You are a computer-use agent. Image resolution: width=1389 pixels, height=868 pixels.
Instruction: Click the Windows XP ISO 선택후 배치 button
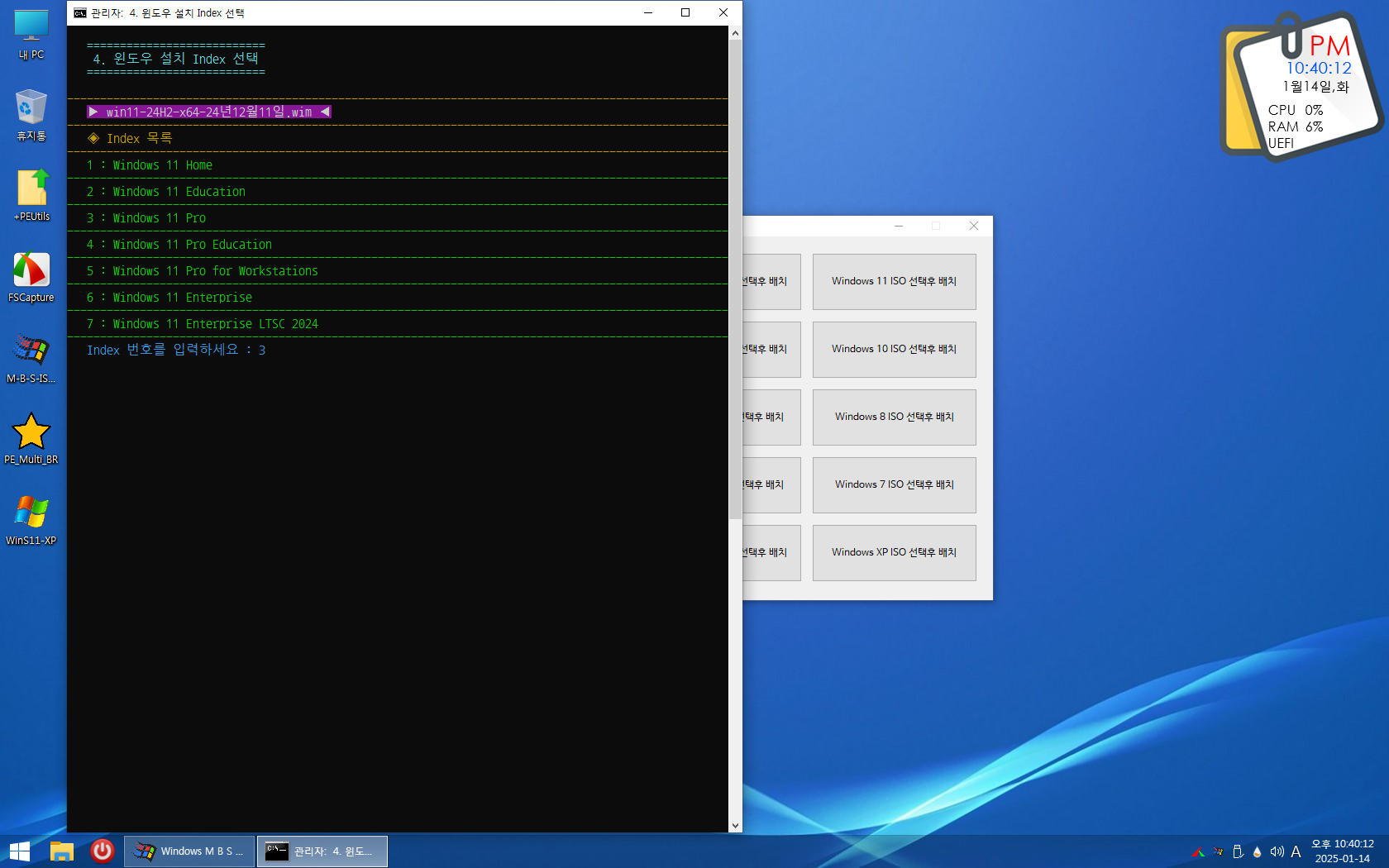pyautogui.click(x=894, y=553)
